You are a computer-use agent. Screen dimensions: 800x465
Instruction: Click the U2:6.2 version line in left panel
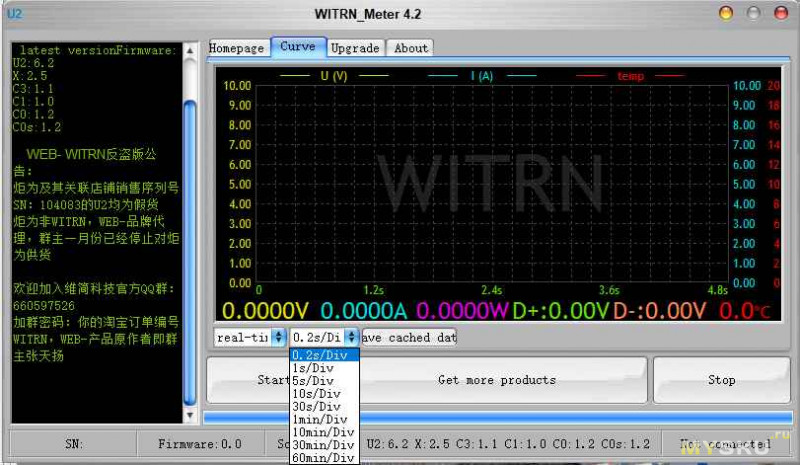pos(33,63)
